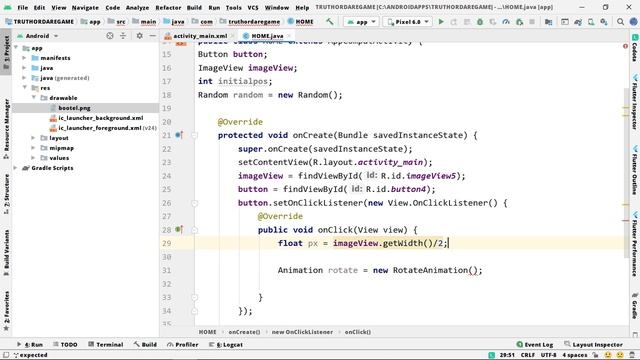This screenshot has width=640, height=360.
Task: Switch to the activity_main.xml editor tab
Action: tap(200, 36)
